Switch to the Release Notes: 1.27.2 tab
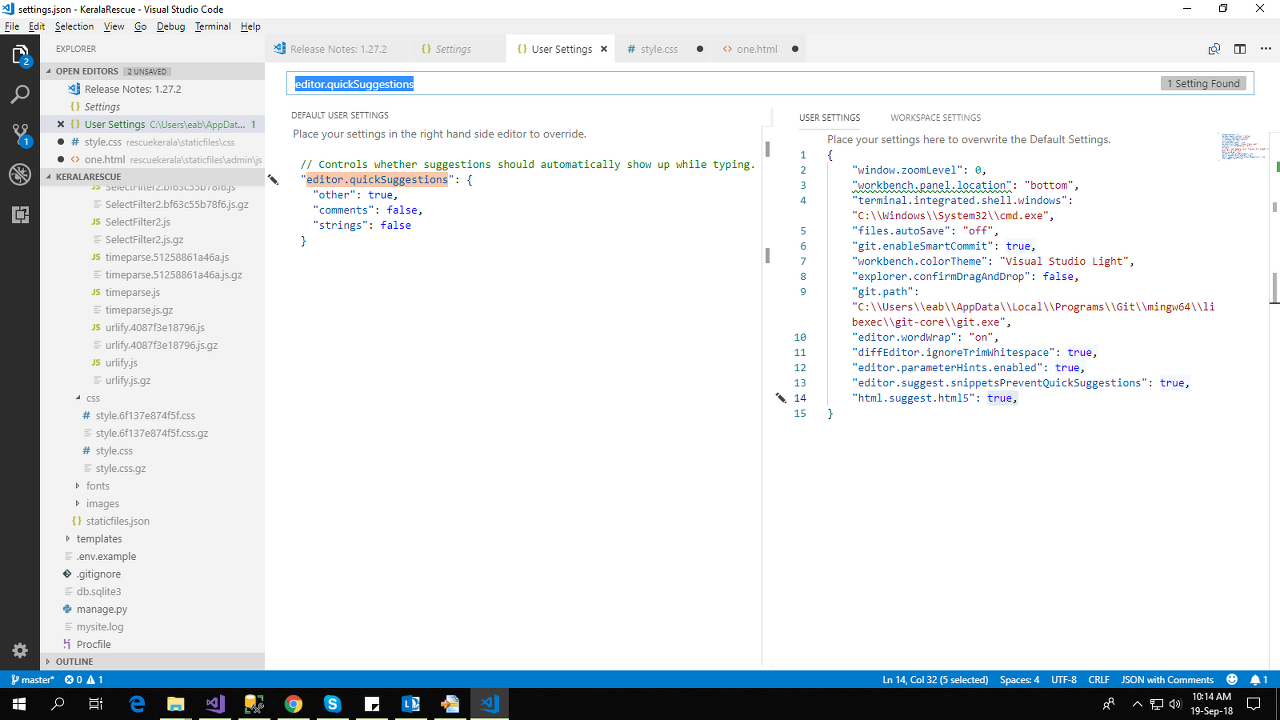Image resolution: width=1280 pixels, height=720 pixels. click(337, 49)
